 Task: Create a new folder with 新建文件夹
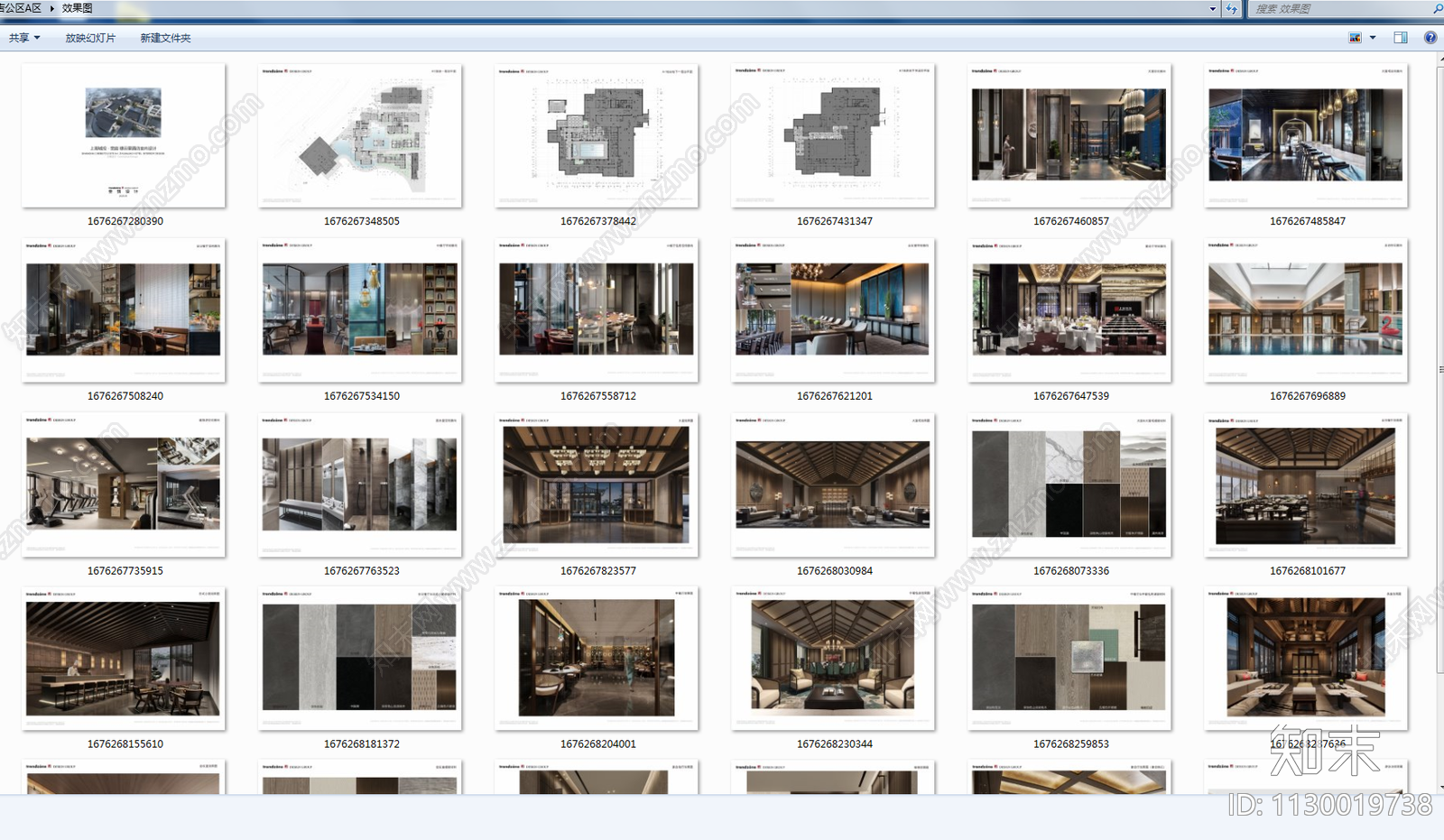165,38
